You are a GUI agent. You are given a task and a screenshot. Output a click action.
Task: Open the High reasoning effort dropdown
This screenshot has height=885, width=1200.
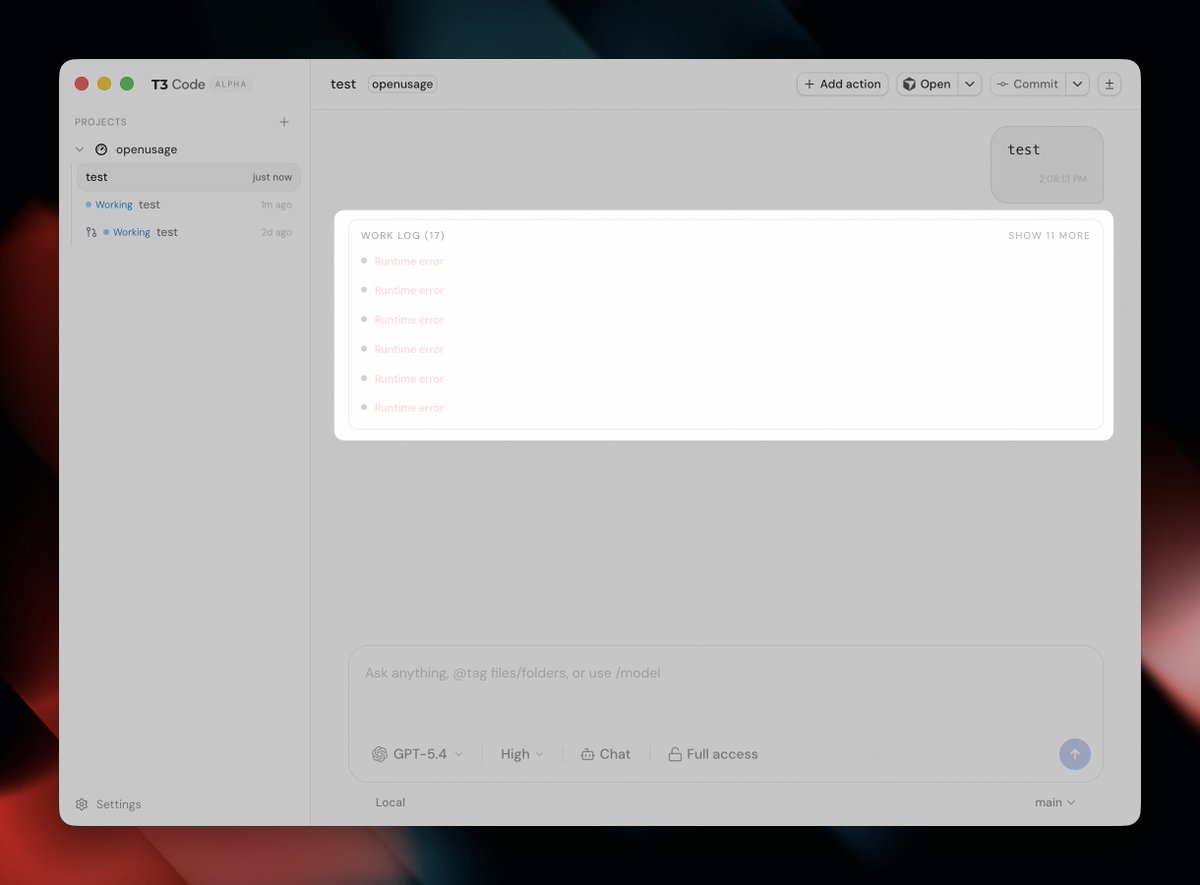point(522,754)
